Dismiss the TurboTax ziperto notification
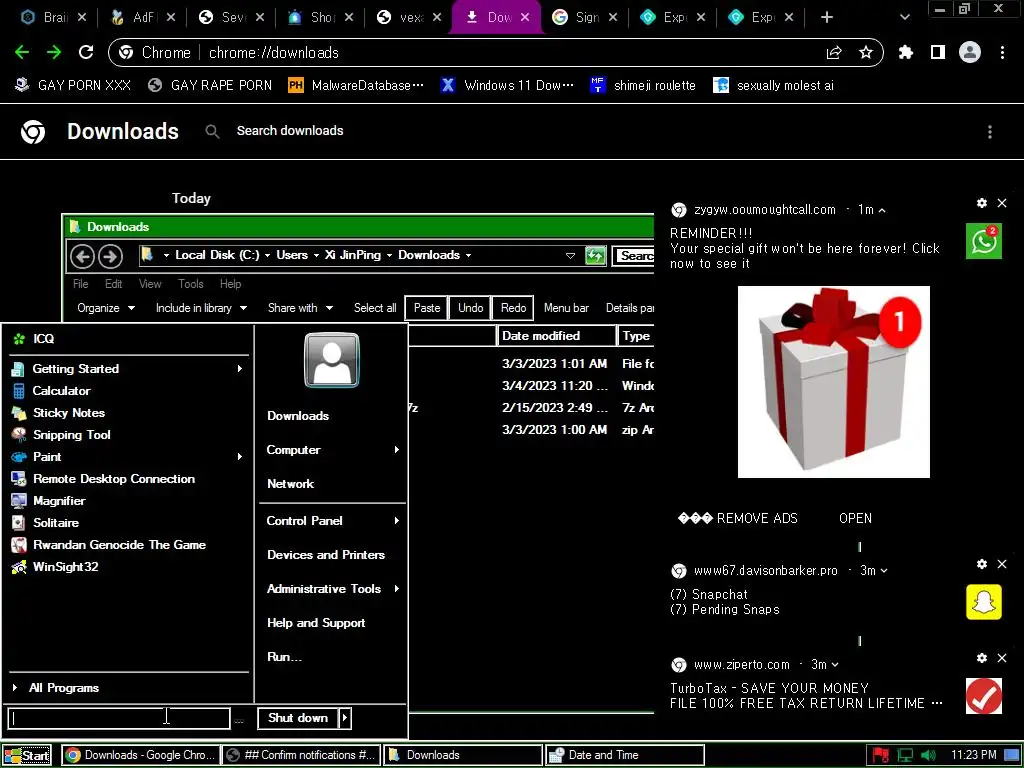Screen dimensions: 1024x768 coord(1002,658)
